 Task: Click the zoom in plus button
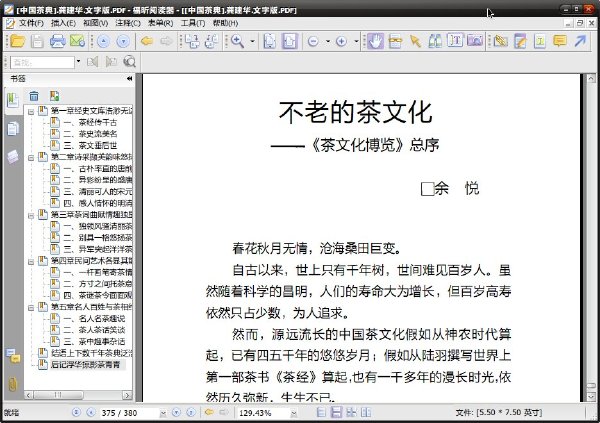pos(341,41)
